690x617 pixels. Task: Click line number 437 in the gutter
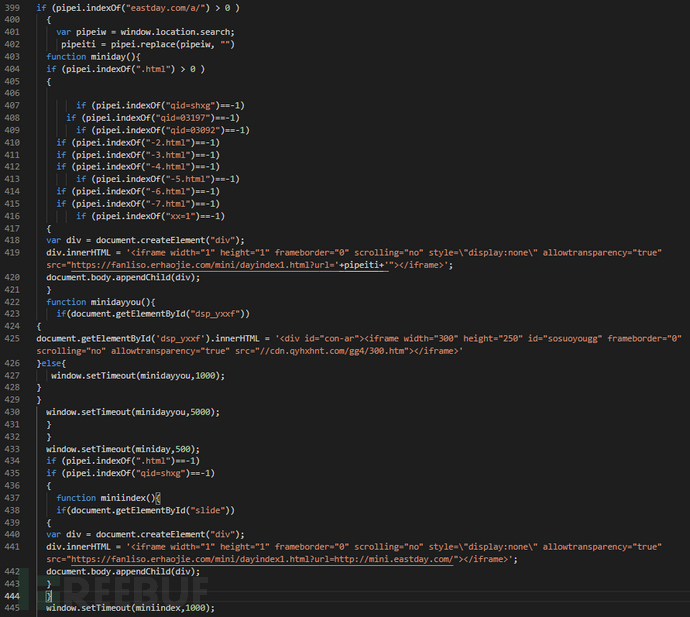12,498
